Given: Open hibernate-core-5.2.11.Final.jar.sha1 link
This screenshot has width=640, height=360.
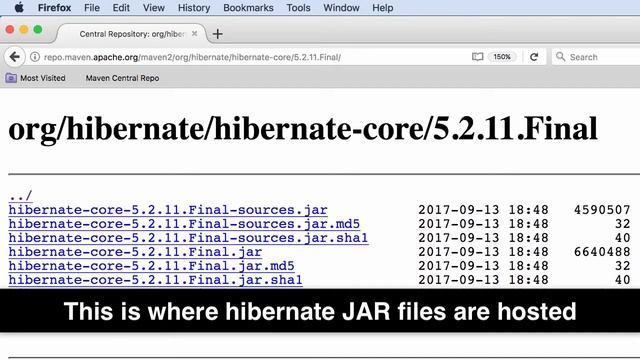Looking at the screenshot, I should tap(156, 280).
